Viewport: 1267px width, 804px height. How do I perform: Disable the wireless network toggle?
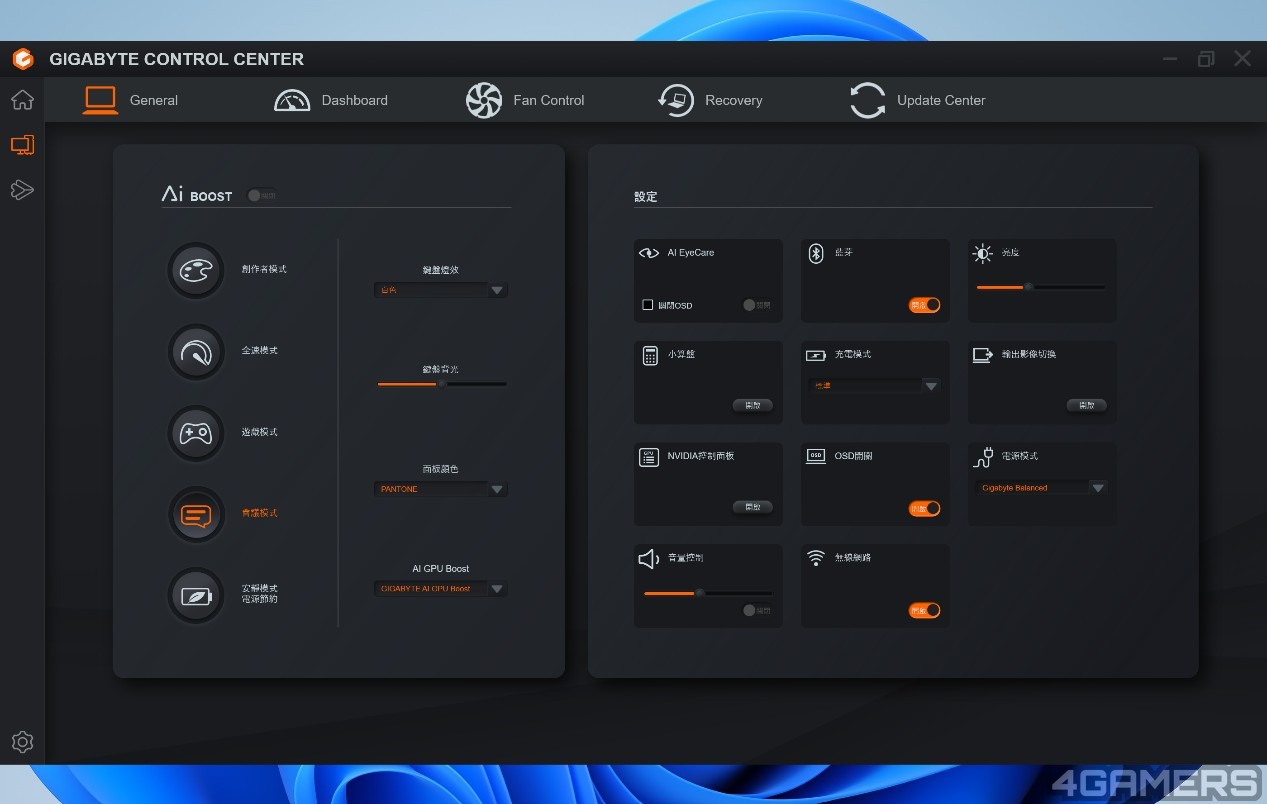click(x=924, y=610)
